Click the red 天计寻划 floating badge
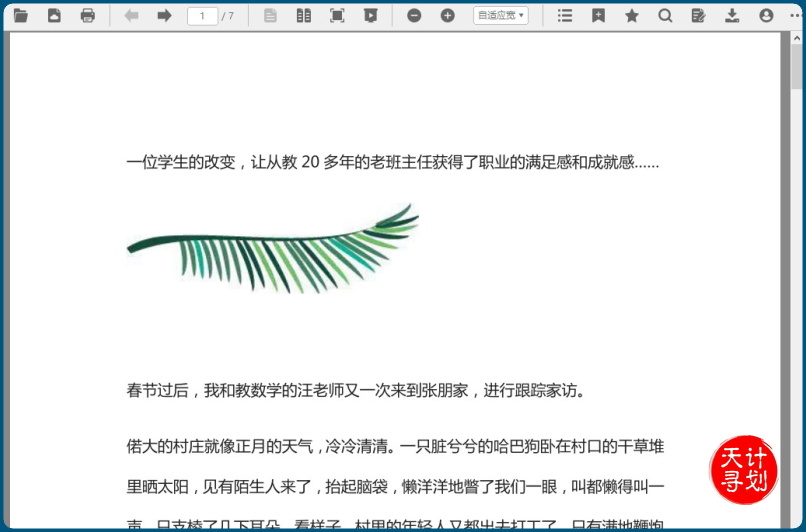The image size is (806, 532). click(743, 470)
